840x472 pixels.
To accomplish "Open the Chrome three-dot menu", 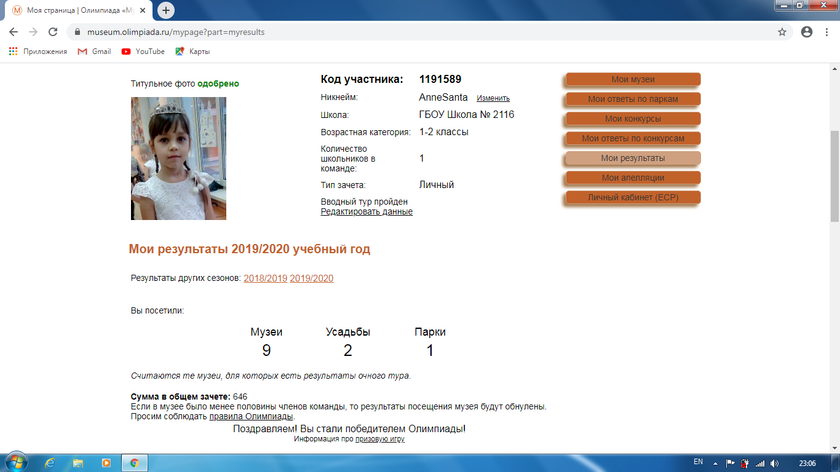I will [x=827, y=31].
